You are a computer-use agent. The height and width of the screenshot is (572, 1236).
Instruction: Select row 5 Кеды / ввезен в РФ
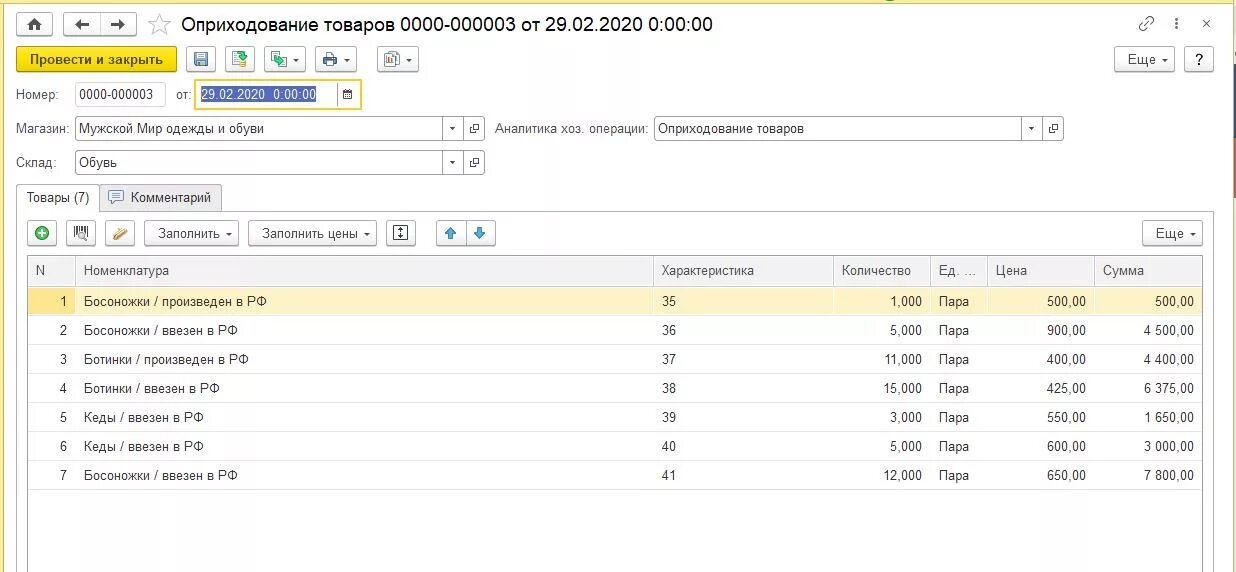(615, 417)
